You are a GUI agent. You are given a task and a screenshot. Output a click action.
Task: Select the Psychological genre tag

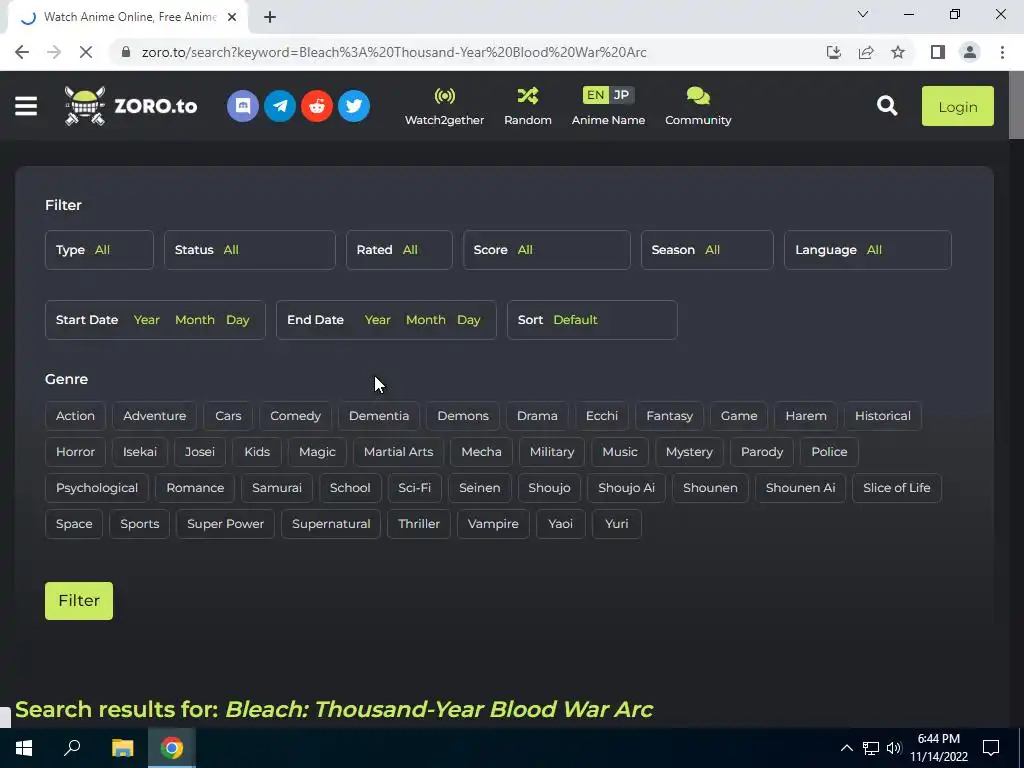[x=97, y=488]
